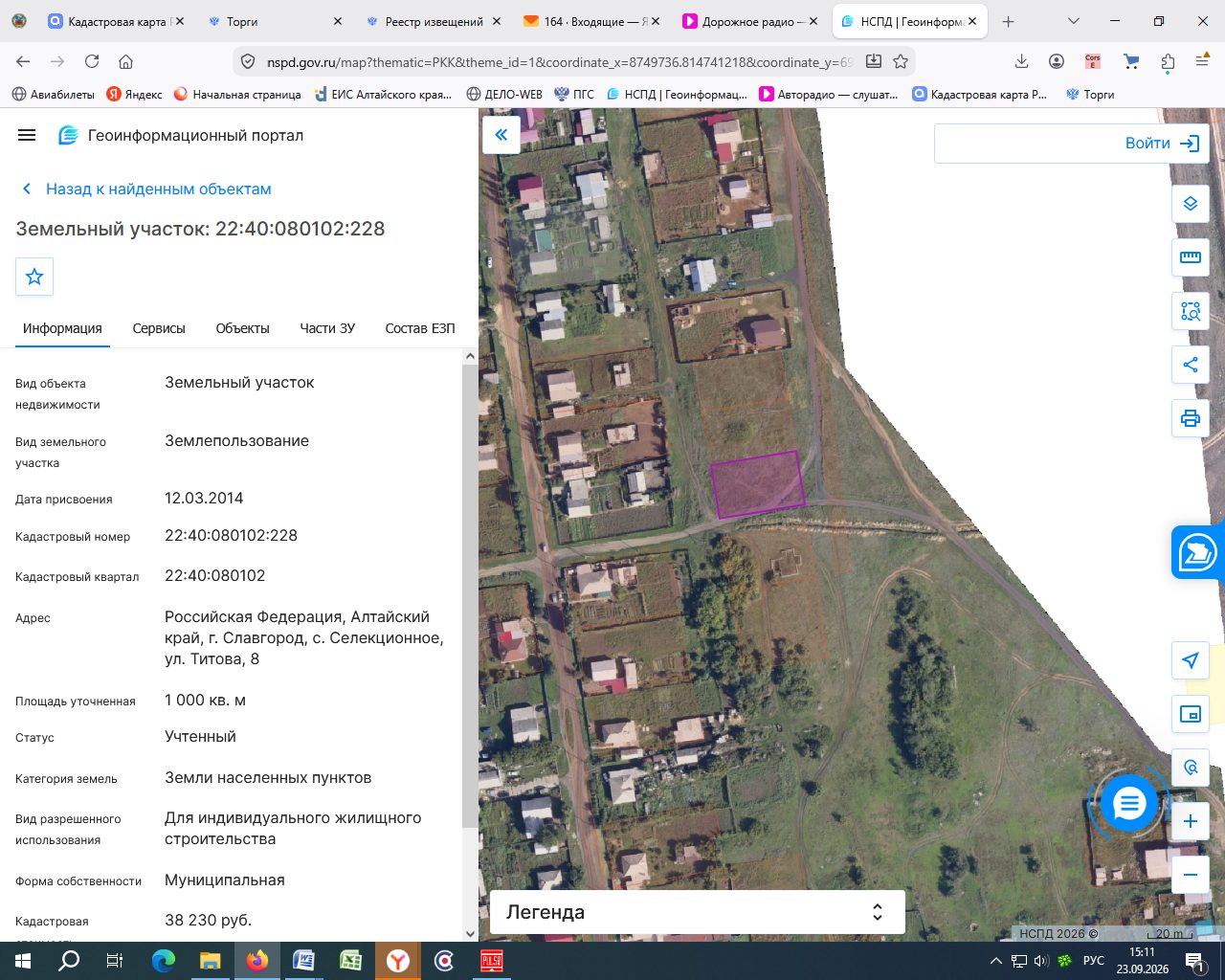Switch to the Объекты tab
This screenshot has width=1225, height=980.
coord(242,328)
